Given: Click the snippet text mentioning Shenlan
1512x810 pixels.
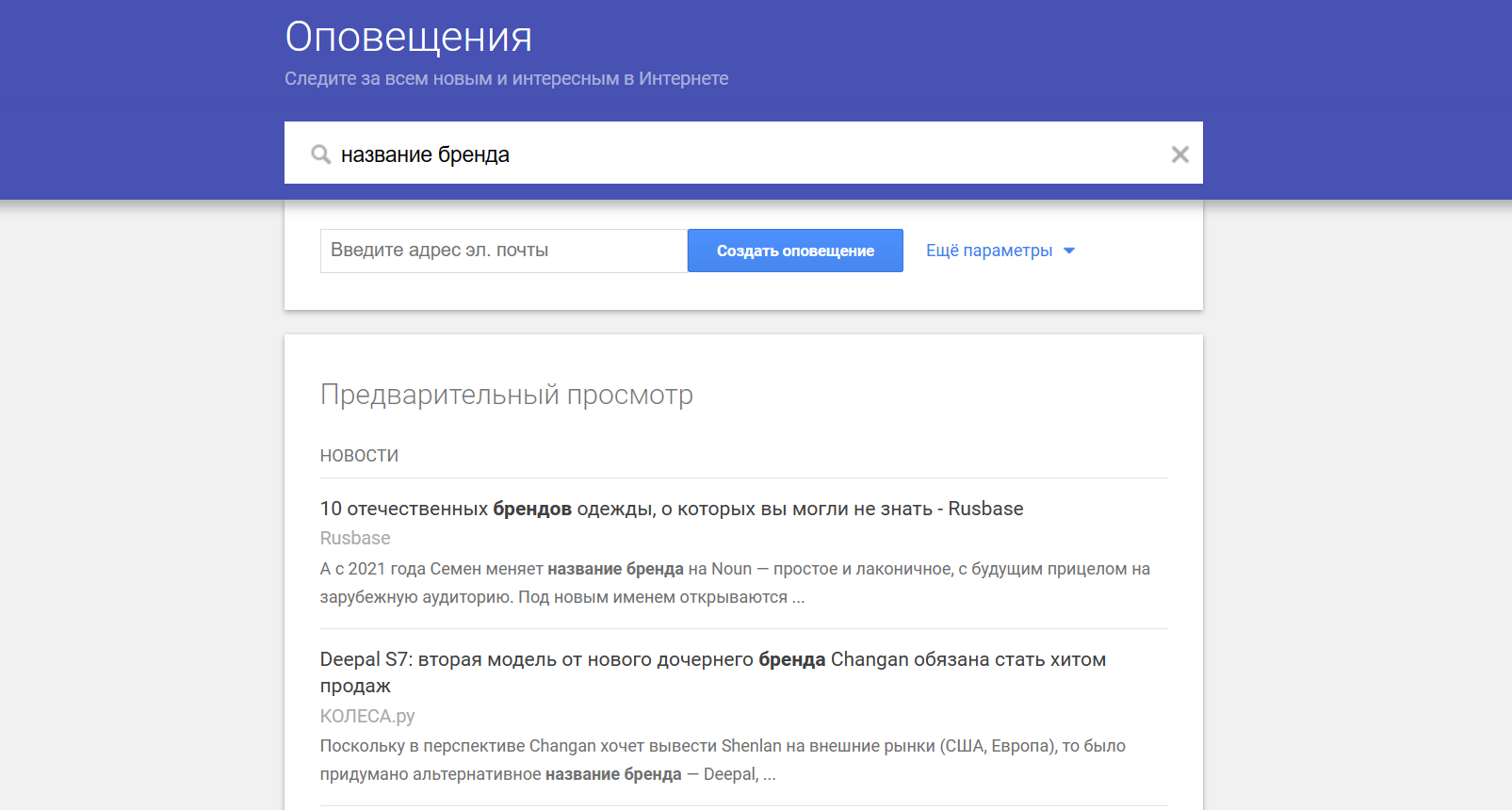Looking at the screenshot, I should tap(723, 760).
